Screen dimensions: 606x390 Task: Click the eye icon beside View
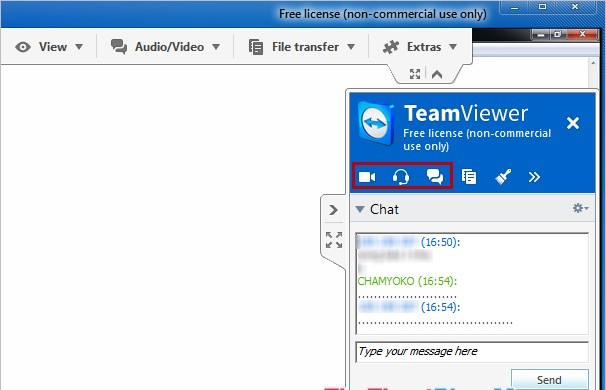click(x=23, y=47)
